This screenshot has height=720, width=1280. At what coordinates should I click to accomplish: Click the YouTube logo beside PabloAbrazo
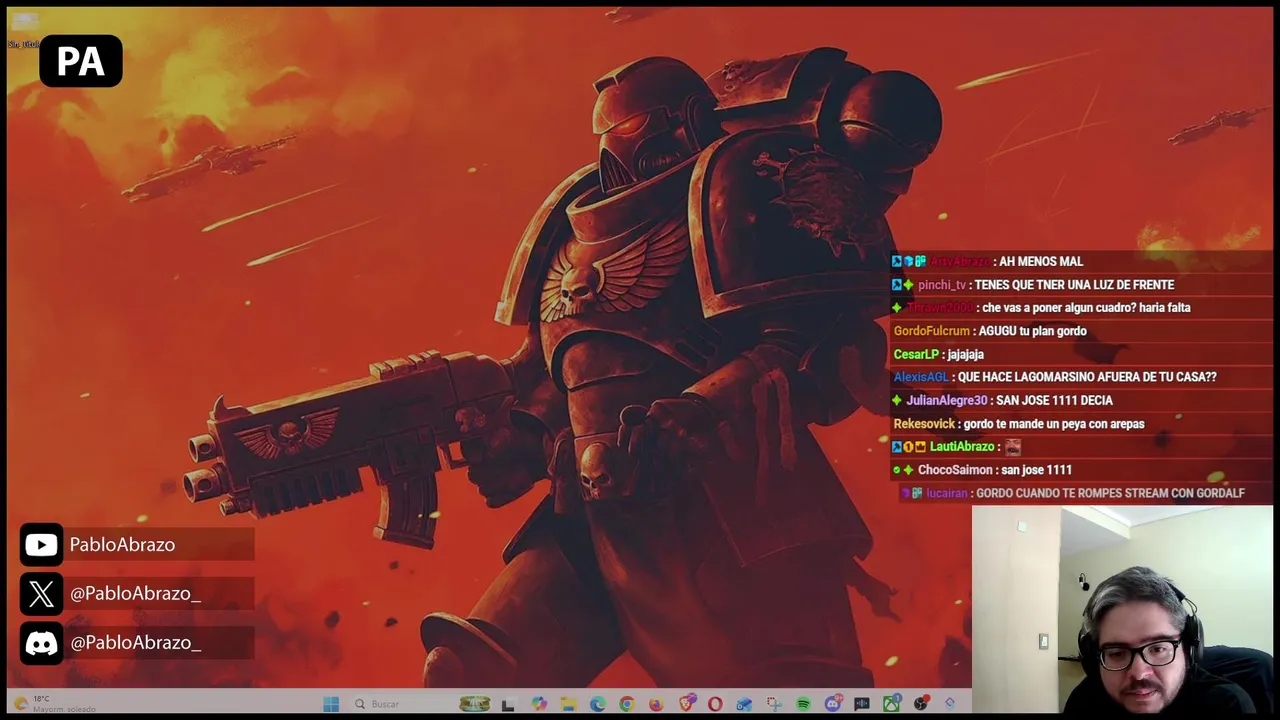coord(41,545)
